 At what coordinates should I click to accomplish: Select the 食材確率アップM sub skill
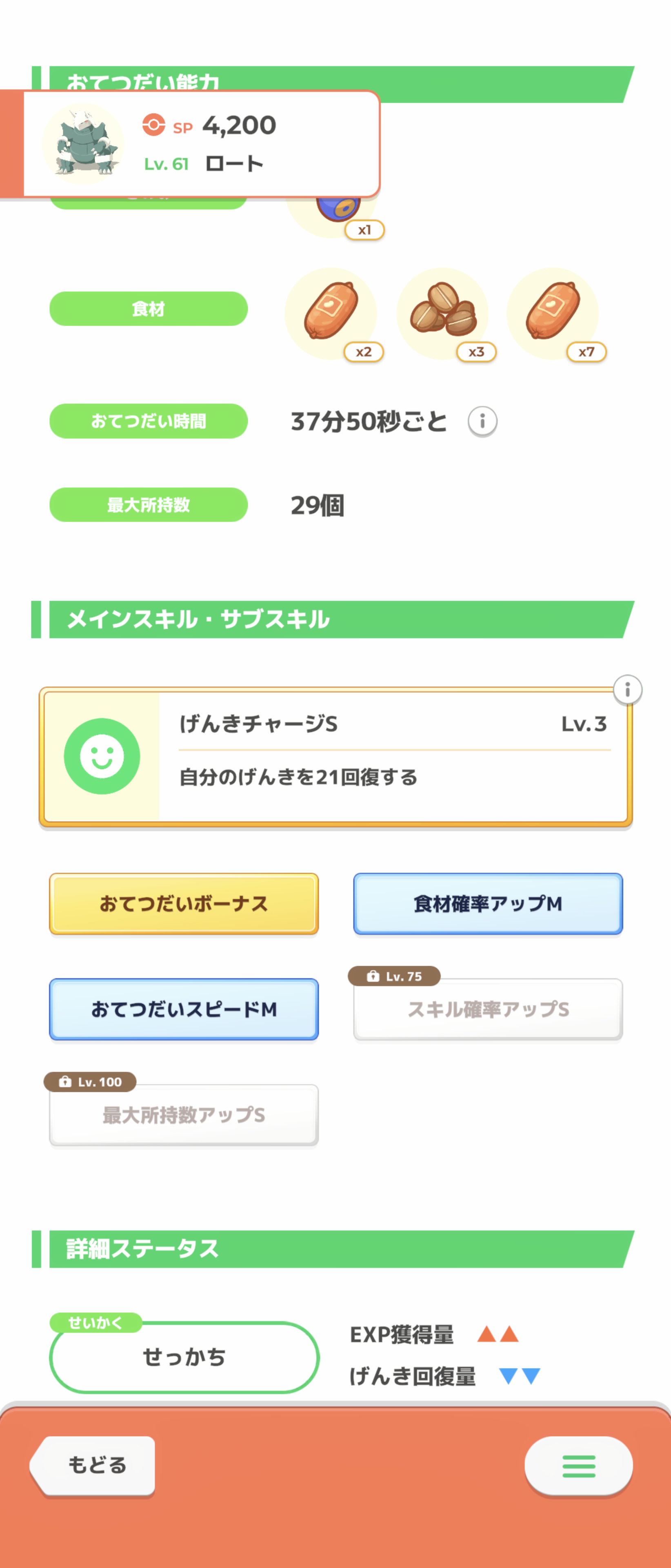click(x=488, y=904)
